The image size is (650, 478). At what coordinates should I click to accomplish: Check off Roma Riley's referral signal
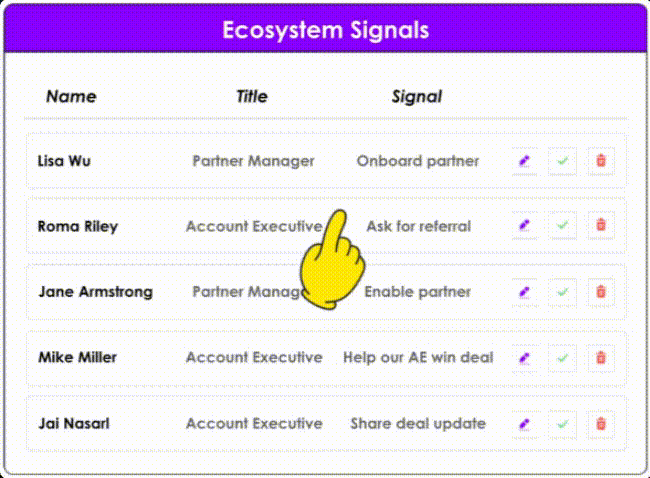click(562, 226)
